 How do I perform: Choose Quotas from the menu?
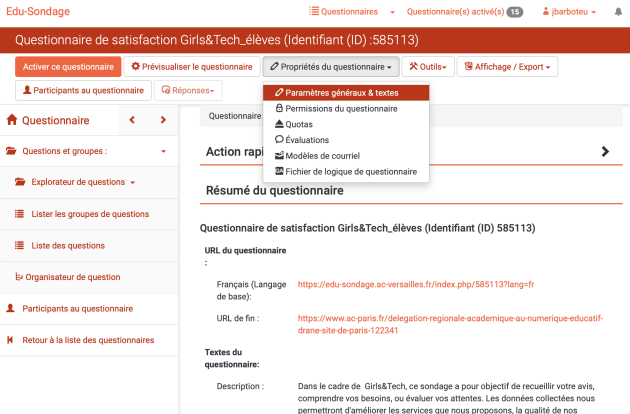[346, 124]
